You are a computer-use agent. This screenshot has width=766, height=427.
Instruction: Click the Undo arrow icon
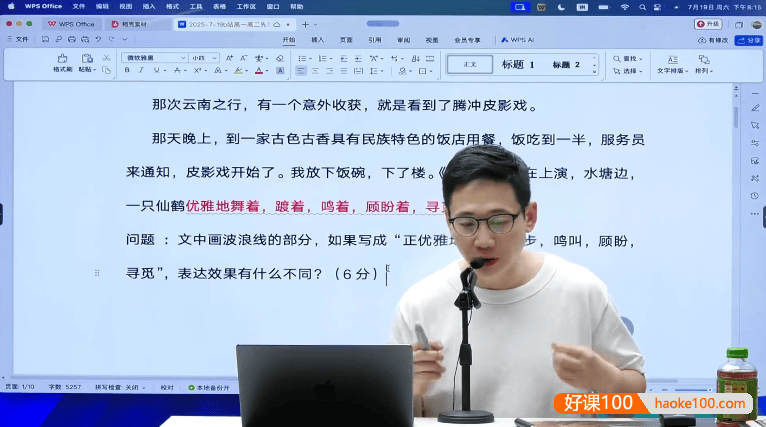tap(98, 39)
